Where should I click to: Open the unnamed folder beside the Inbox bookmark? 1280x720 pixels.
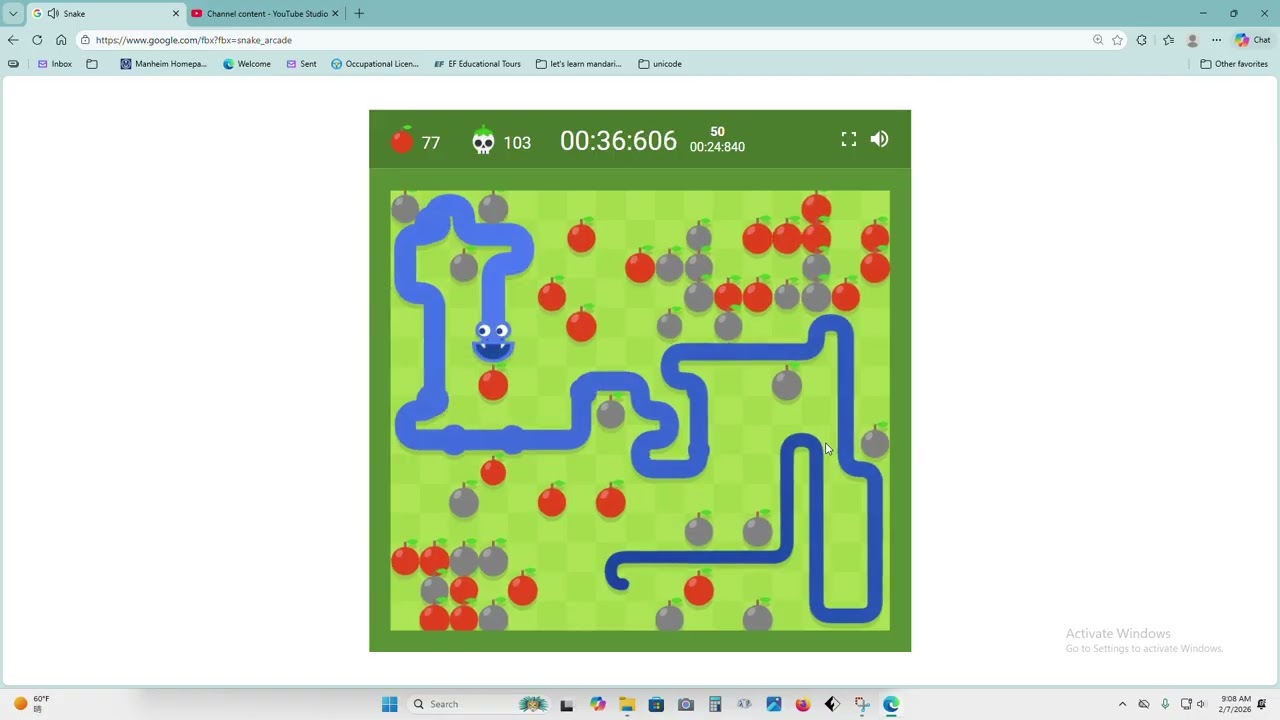point(92,64)
